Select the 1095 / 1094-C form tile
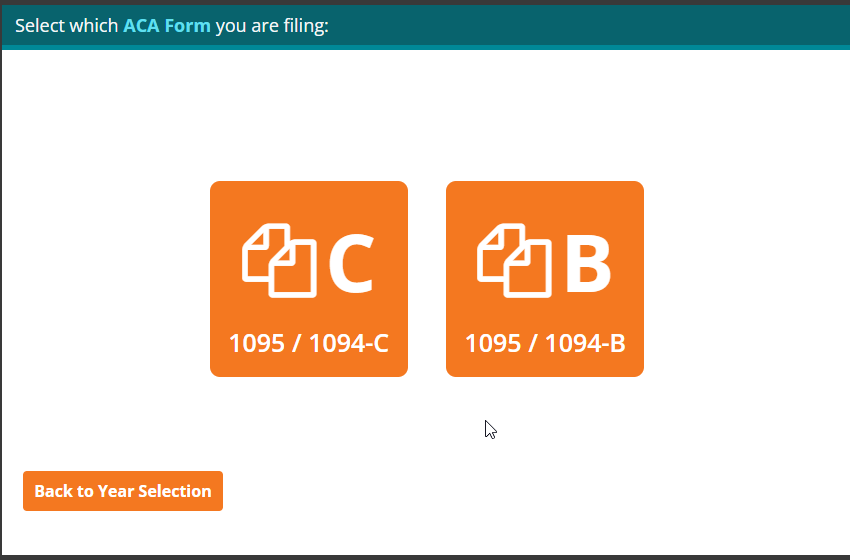850x560 pixels. (x=309, y=279)
